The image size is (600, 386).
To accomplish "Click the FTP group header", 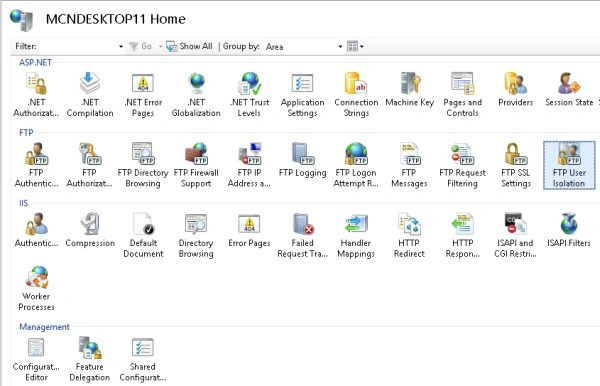I will click(26, 133).
